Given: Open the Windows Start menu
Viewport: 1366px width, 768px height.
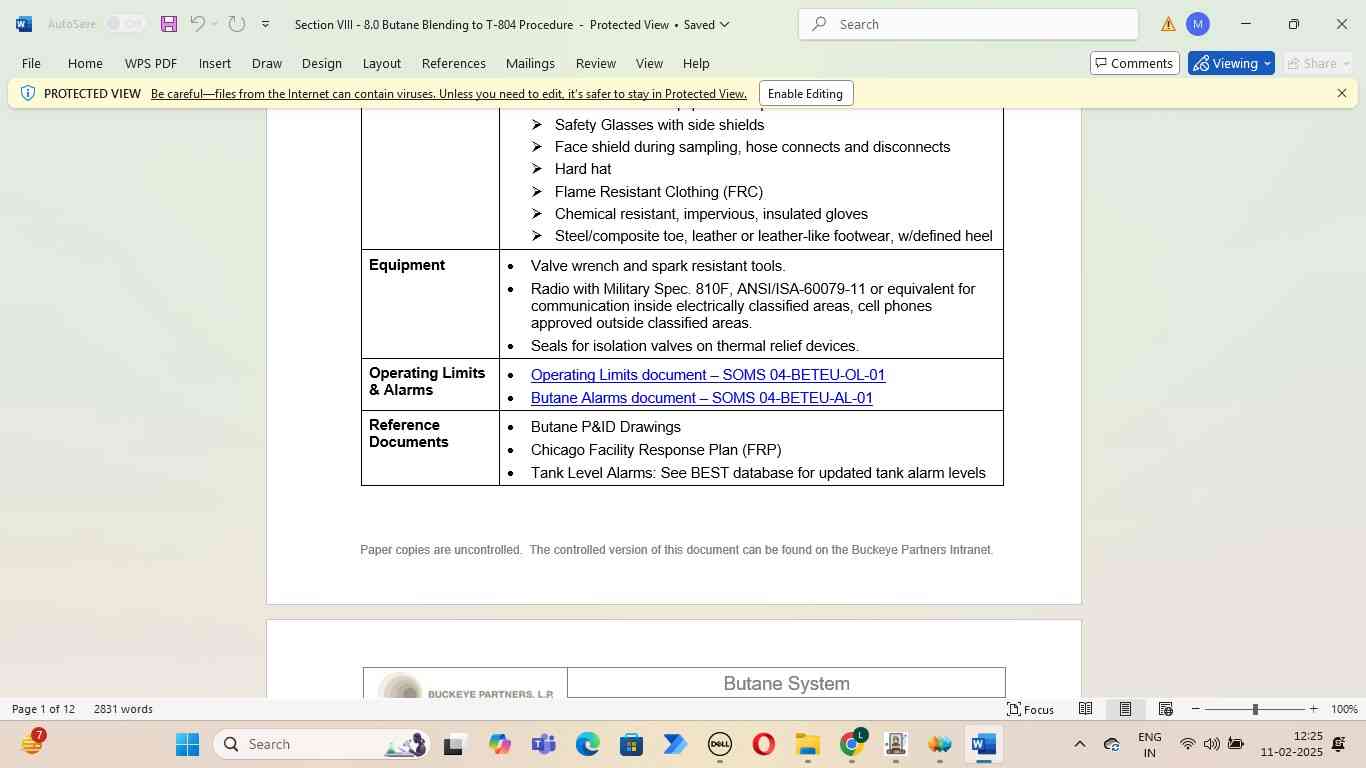Looking at the screenshot, I should pos(187,744).
